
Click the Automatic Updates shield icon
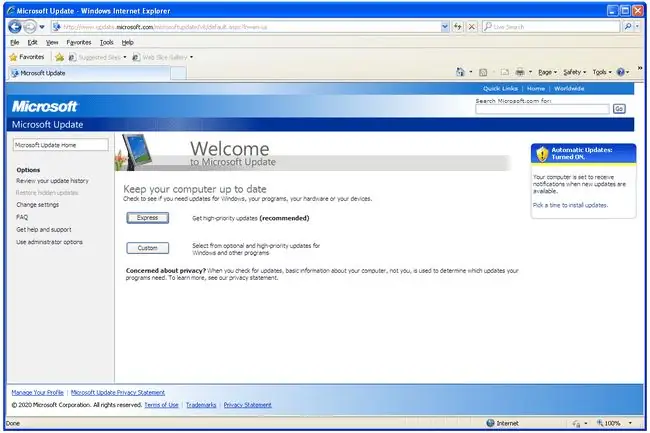pyautogui.click(x=542, y=154)
